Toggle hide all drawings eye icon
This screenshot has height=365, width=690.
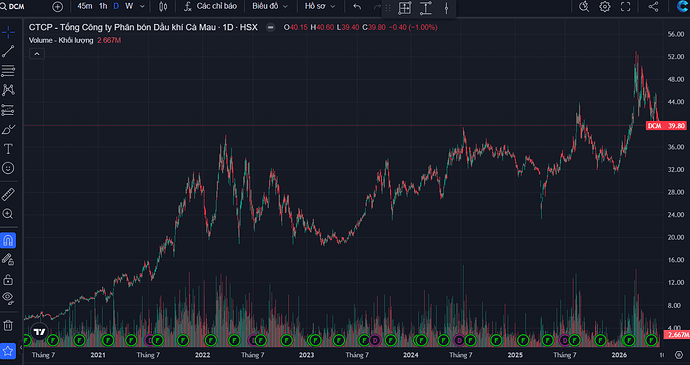[x=8, y=298]
